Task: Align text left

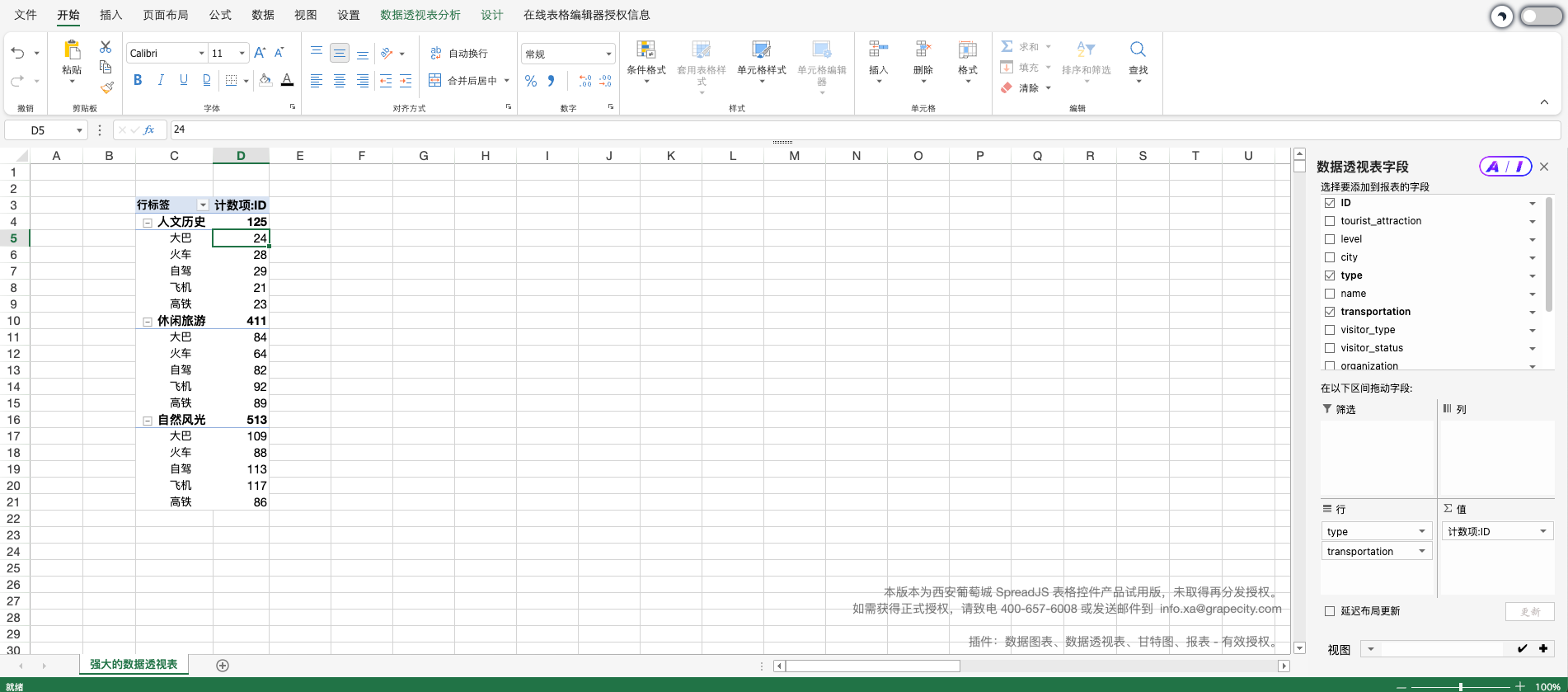Action: pos(317,80)
